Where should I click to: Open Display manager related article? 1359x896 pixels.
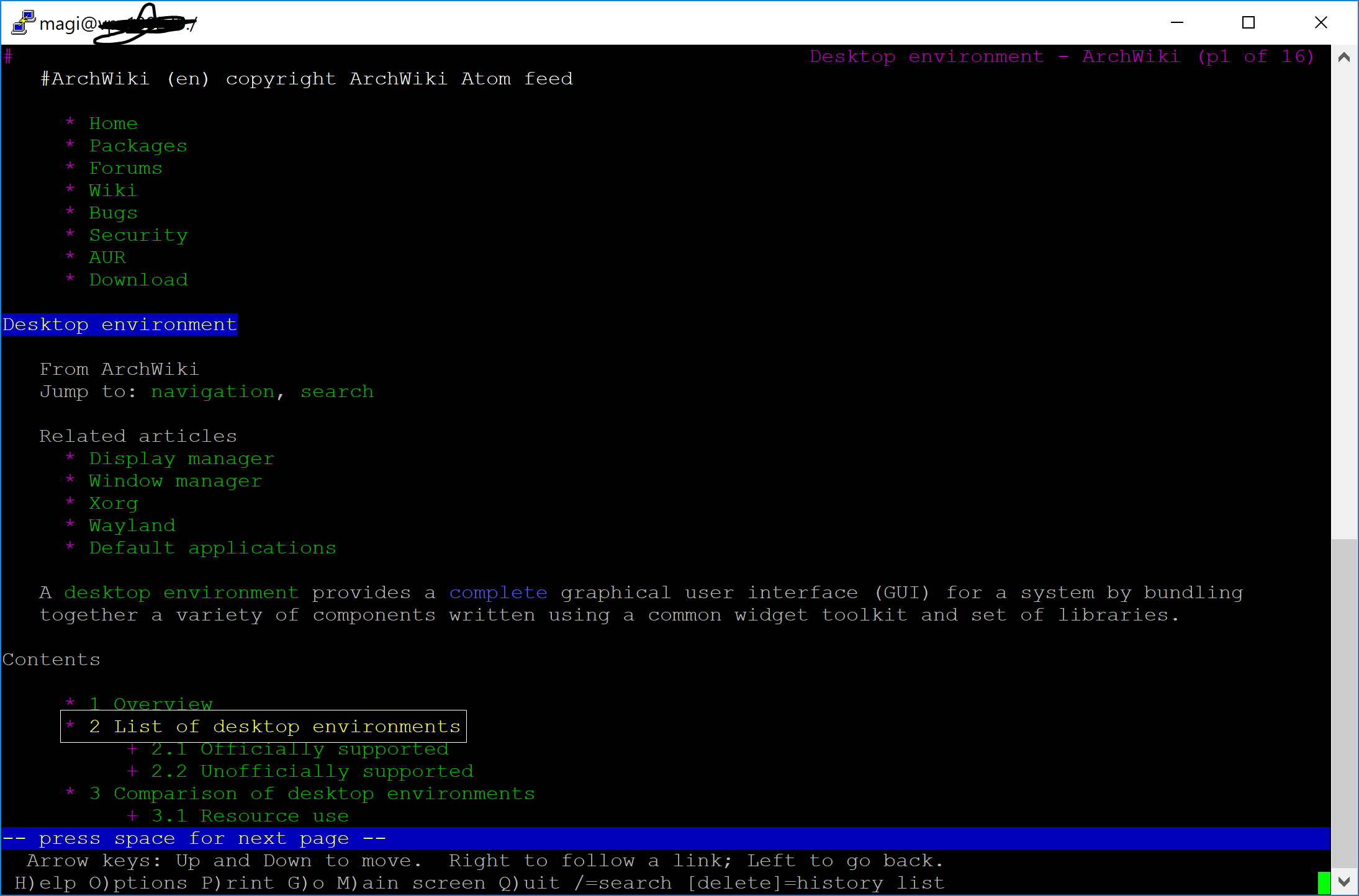click(181, 459)
